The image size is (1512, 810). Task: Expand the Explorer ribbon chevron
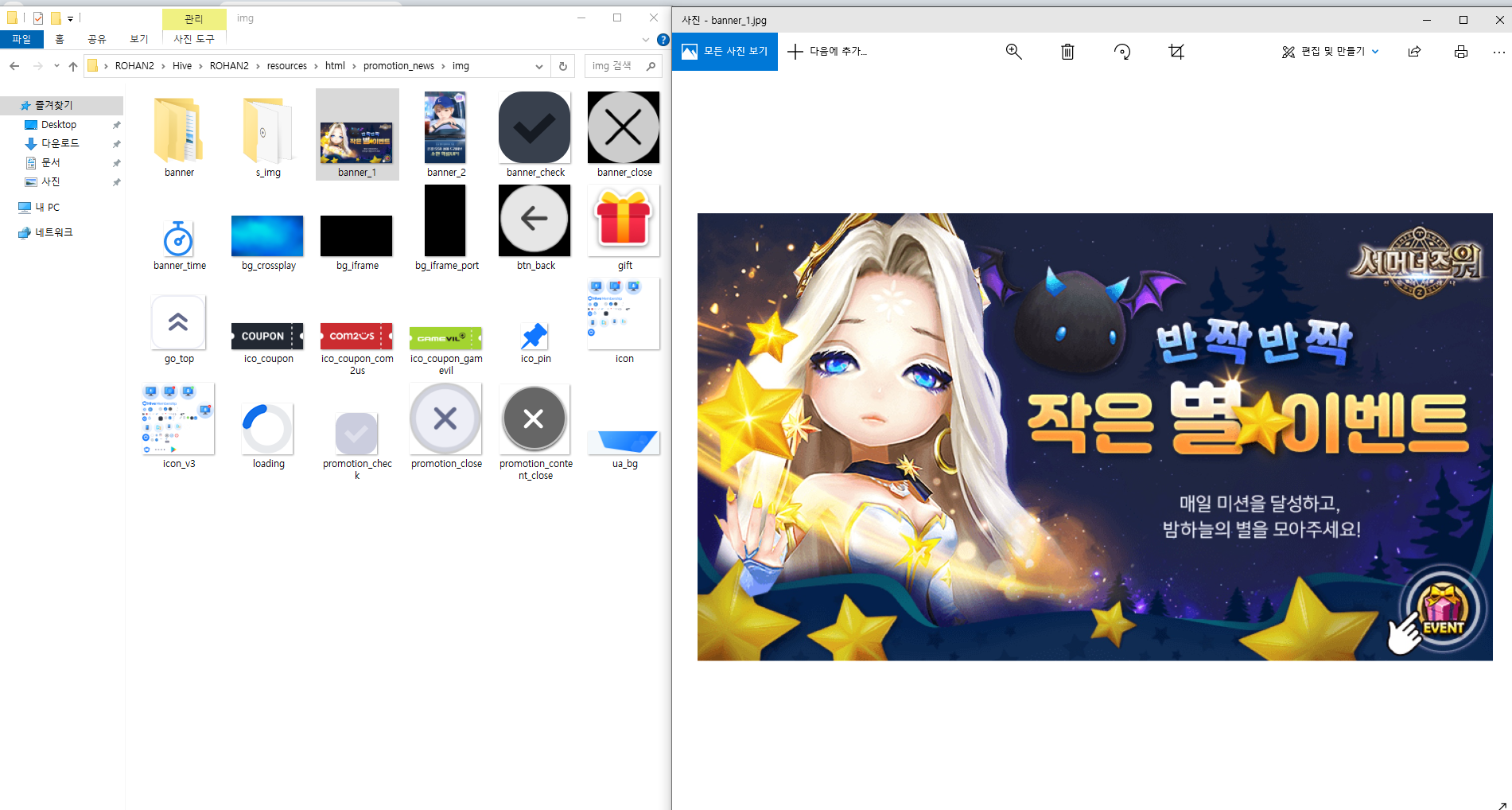(x=646, y=40)
